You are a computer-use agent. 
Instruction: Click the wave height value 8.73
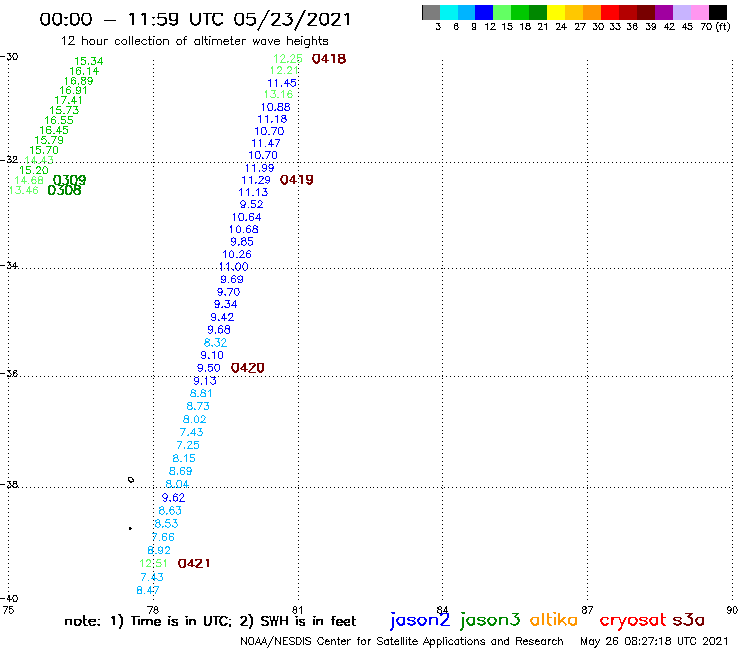pos(198,406)
